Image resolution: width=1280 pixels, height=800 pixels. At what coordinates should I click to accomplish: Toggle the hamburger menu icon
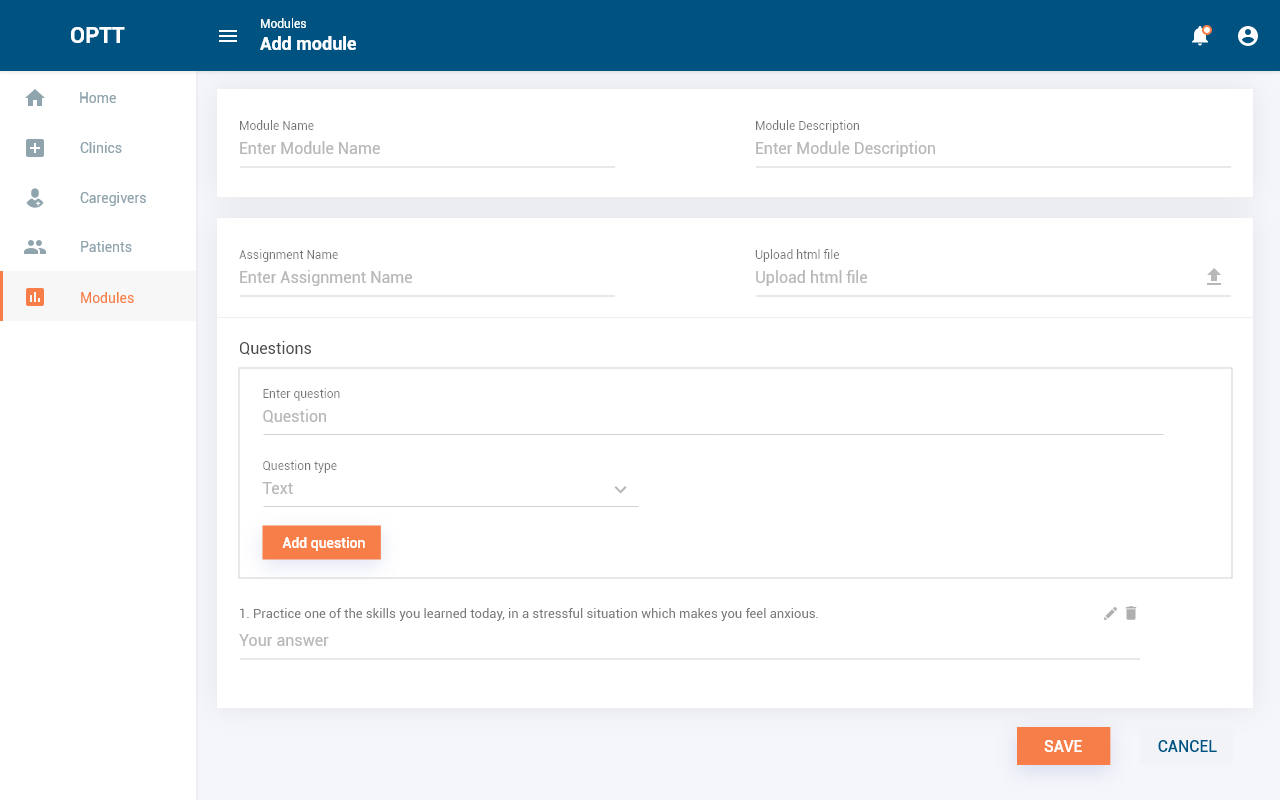click(x=228, y=36)
